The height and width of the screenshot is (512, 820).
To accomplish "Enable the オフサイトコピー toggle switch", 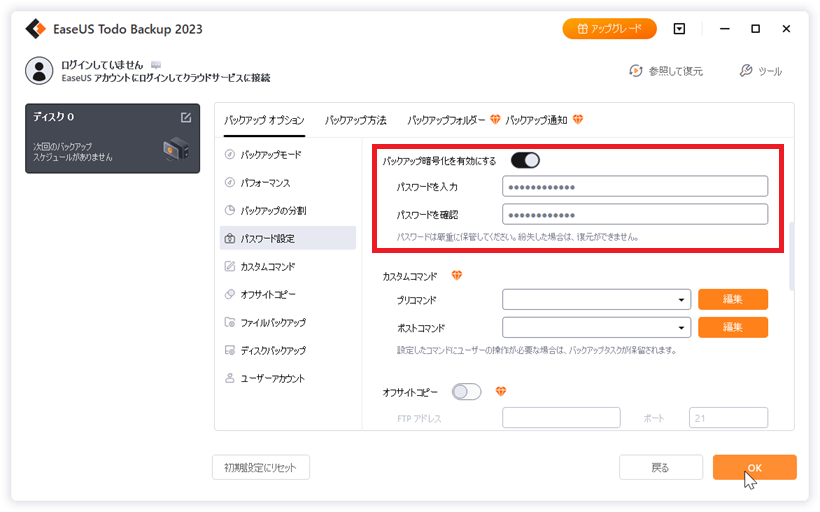I will click(x=467, y=391).
